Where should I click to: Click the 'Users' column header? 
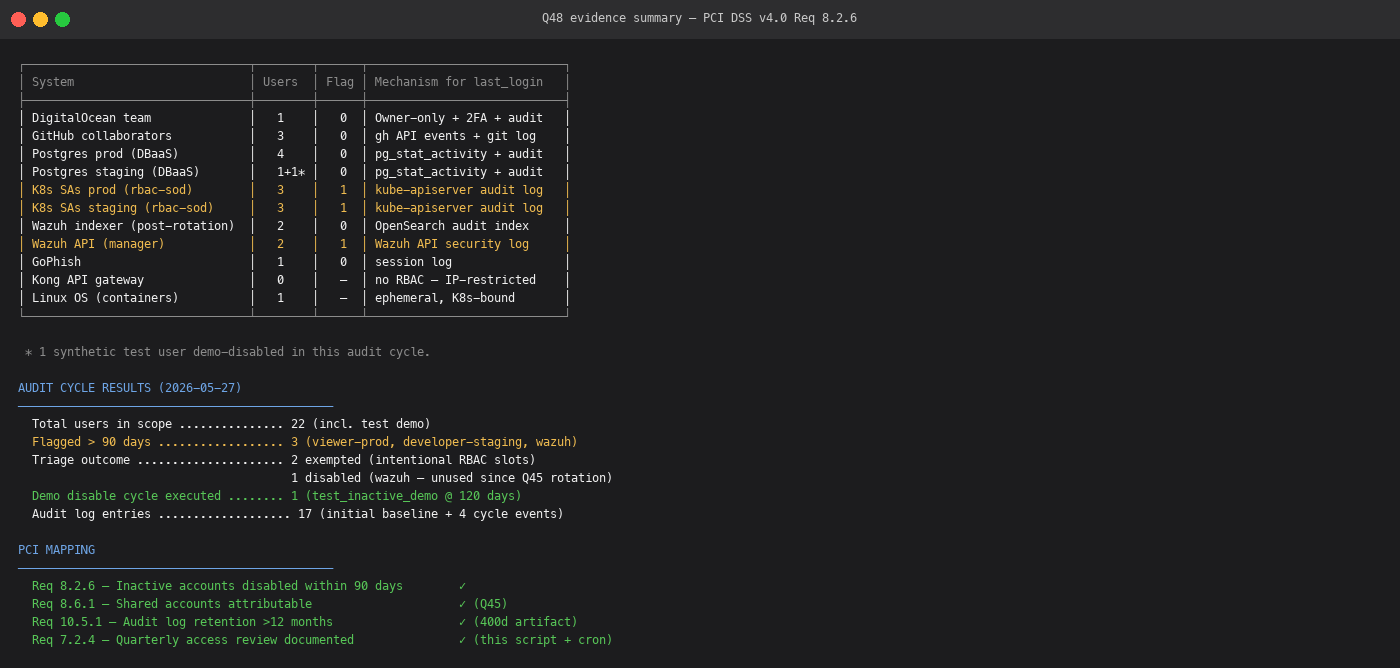coord(281,82)
